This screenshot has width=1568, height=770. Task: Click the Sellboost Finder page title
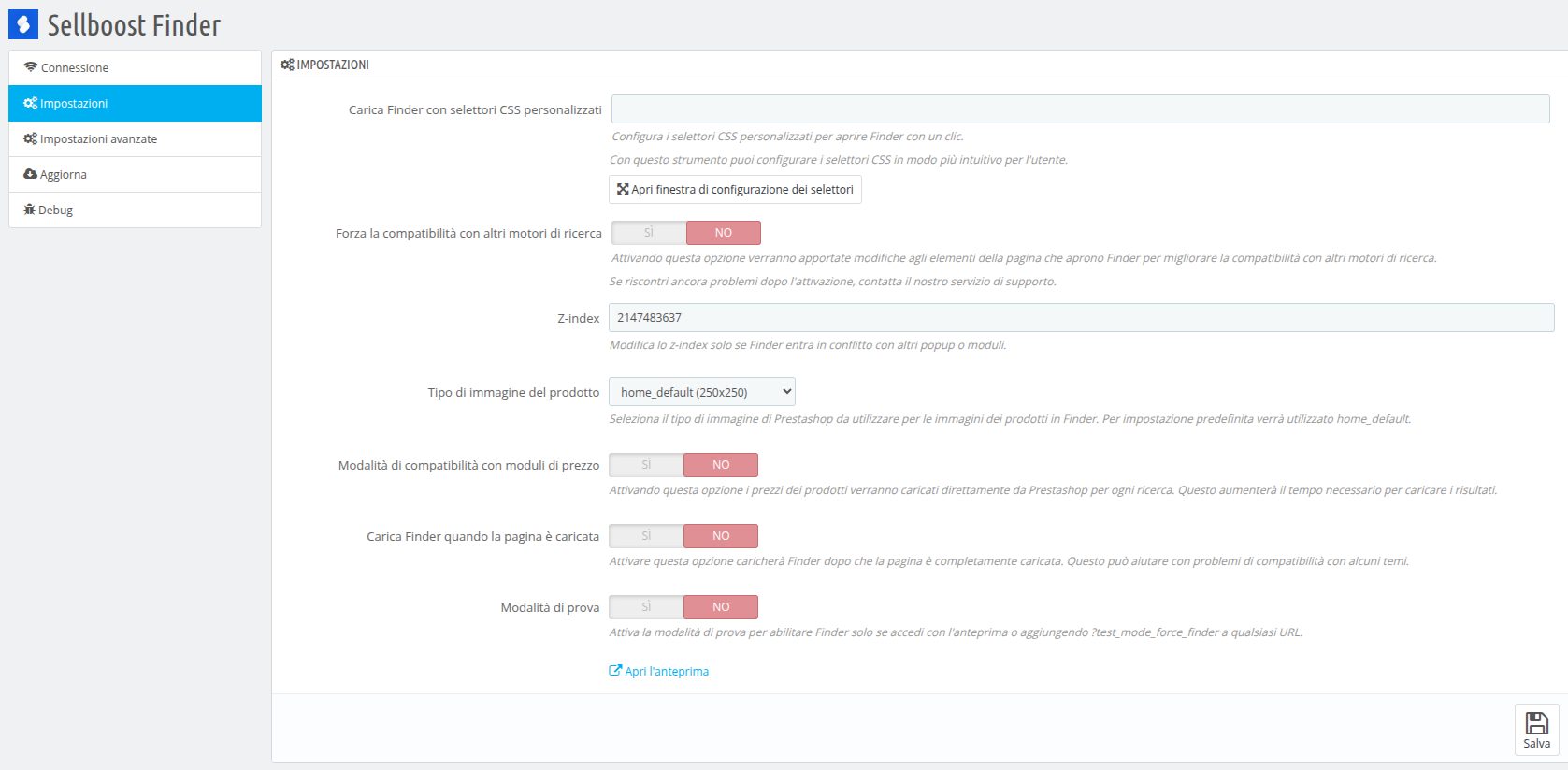click(134, 25)
